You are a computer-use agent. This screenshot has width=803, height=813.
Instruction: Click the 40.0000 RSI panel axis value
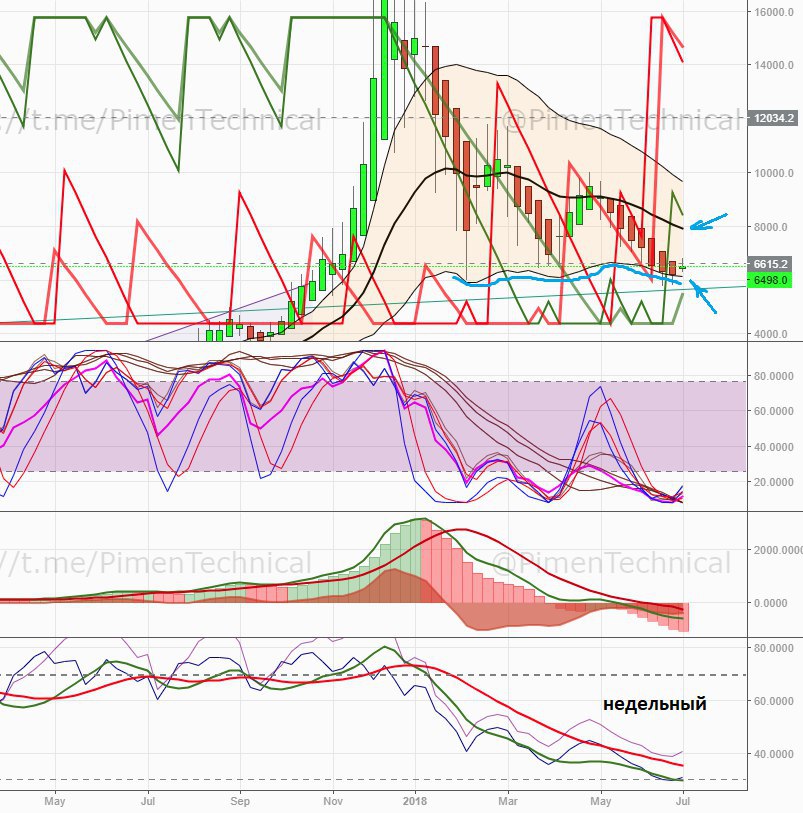coord(773,754)
